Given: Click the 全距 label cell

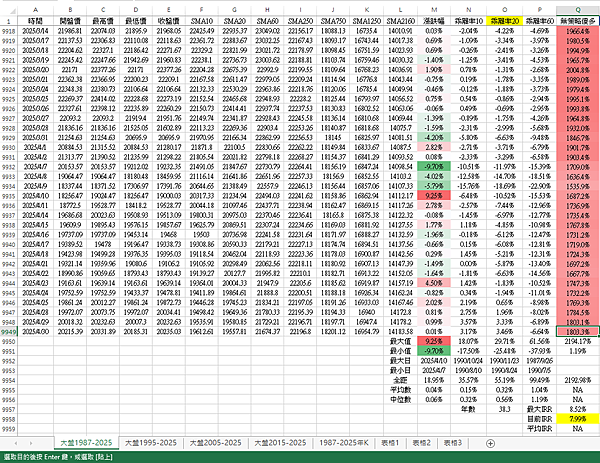Looking at the screenshot, I should [x=400, y=380].
